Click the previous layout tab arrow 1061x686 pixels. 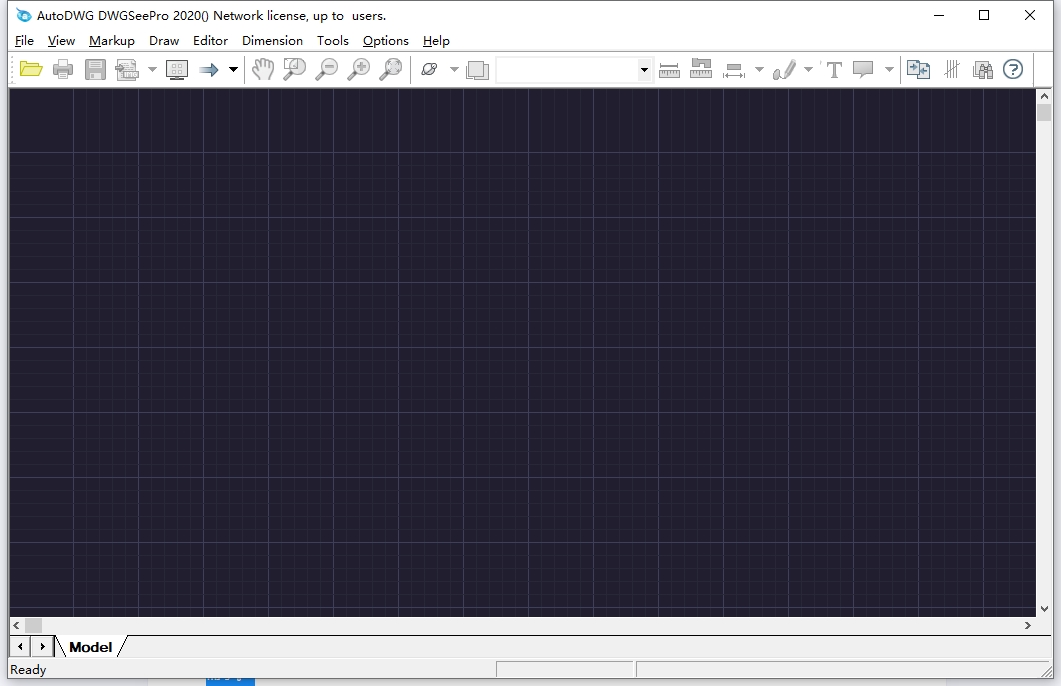(x=20, y=647)
